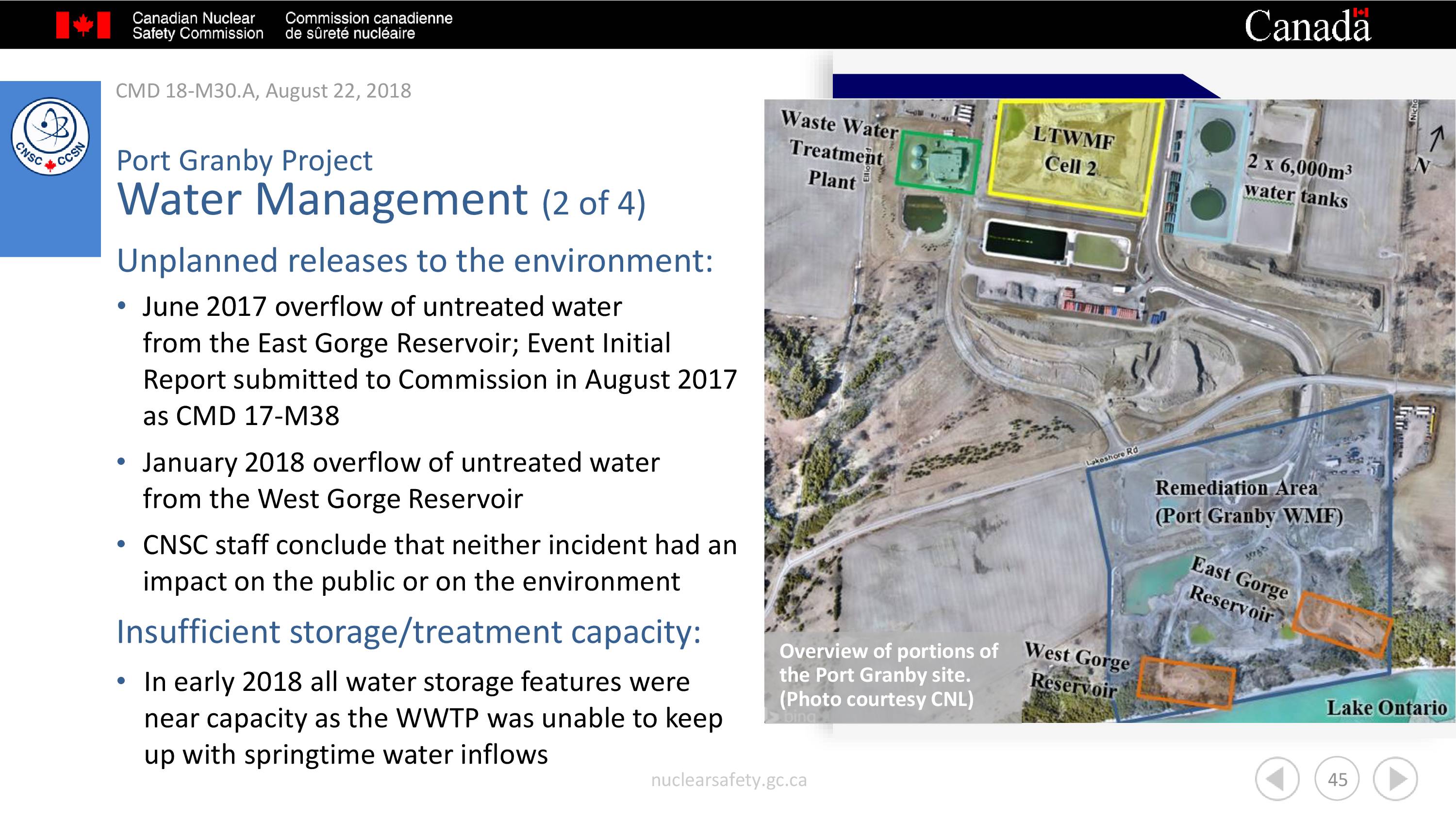Click the yellow 'LTWMF Cell 2' map area
The image size is (1456, 819).
pos(1076,157)
